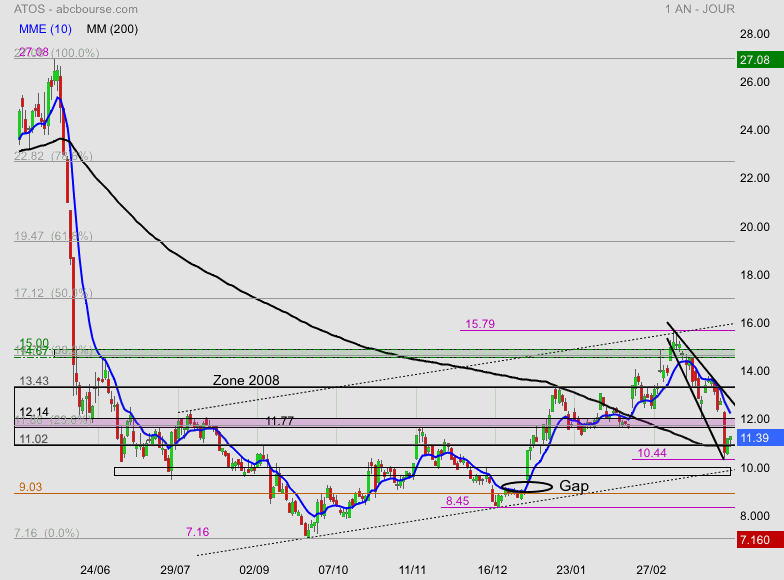Click the 07/10 date axis label
Viewport: 784px width, 580px height.
coord(333,570)
